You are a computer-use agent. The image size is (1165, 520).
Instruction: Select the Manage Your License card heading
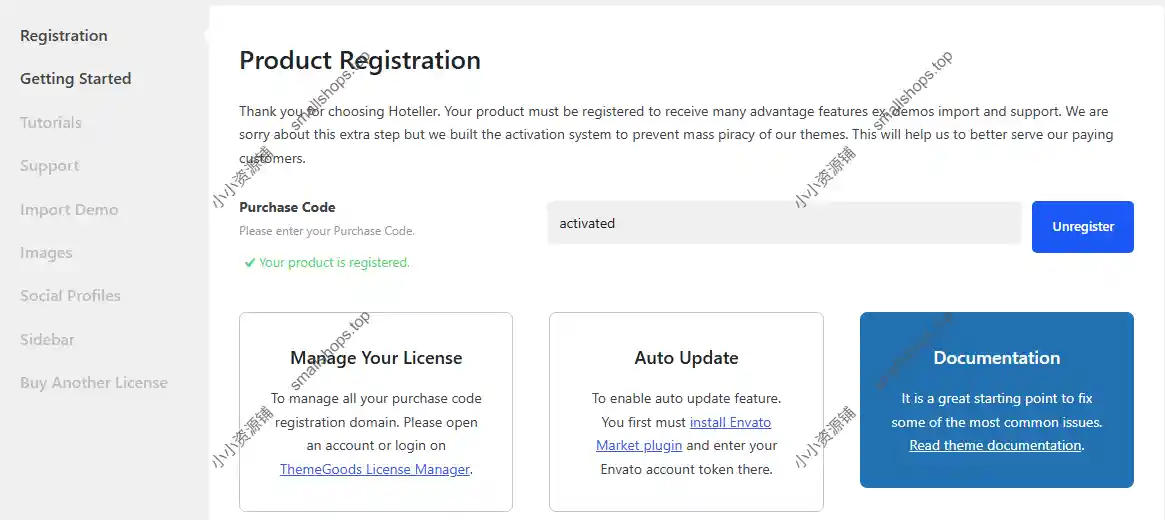[376, 358]
